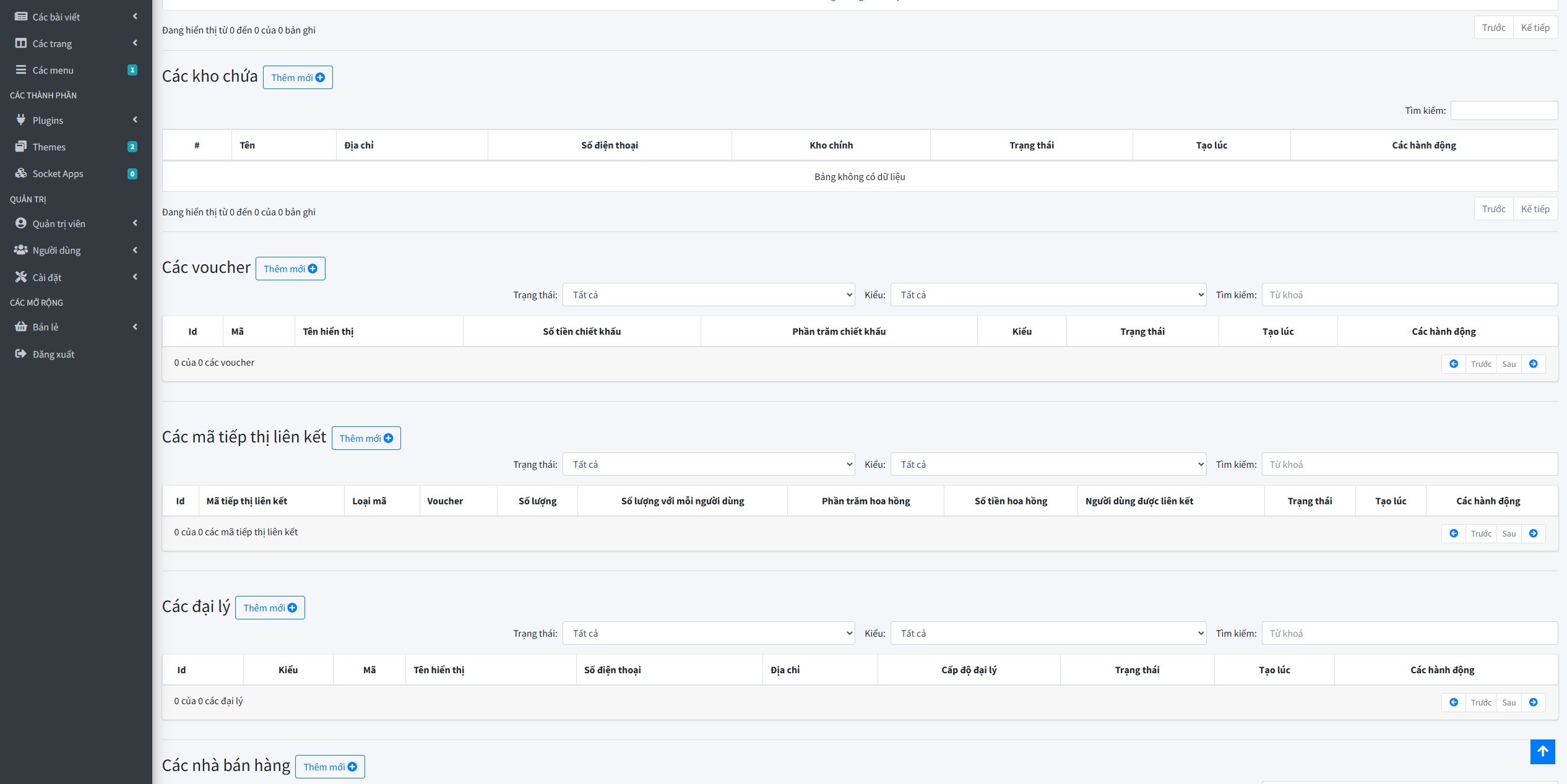Click the Đăng xuất logout icon
The width and height of the screenshot is (1567, 784).
click(21, 354)
